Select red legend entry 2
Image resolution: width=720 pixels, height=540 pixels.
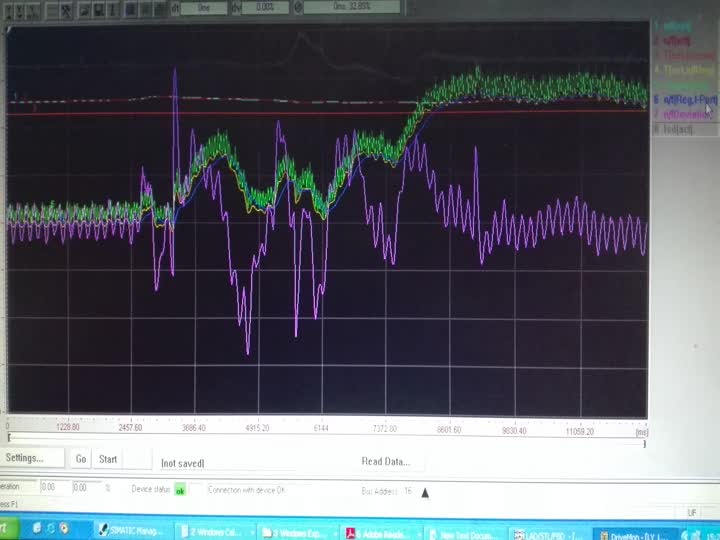pyautogui.click(x=672, y=41)
